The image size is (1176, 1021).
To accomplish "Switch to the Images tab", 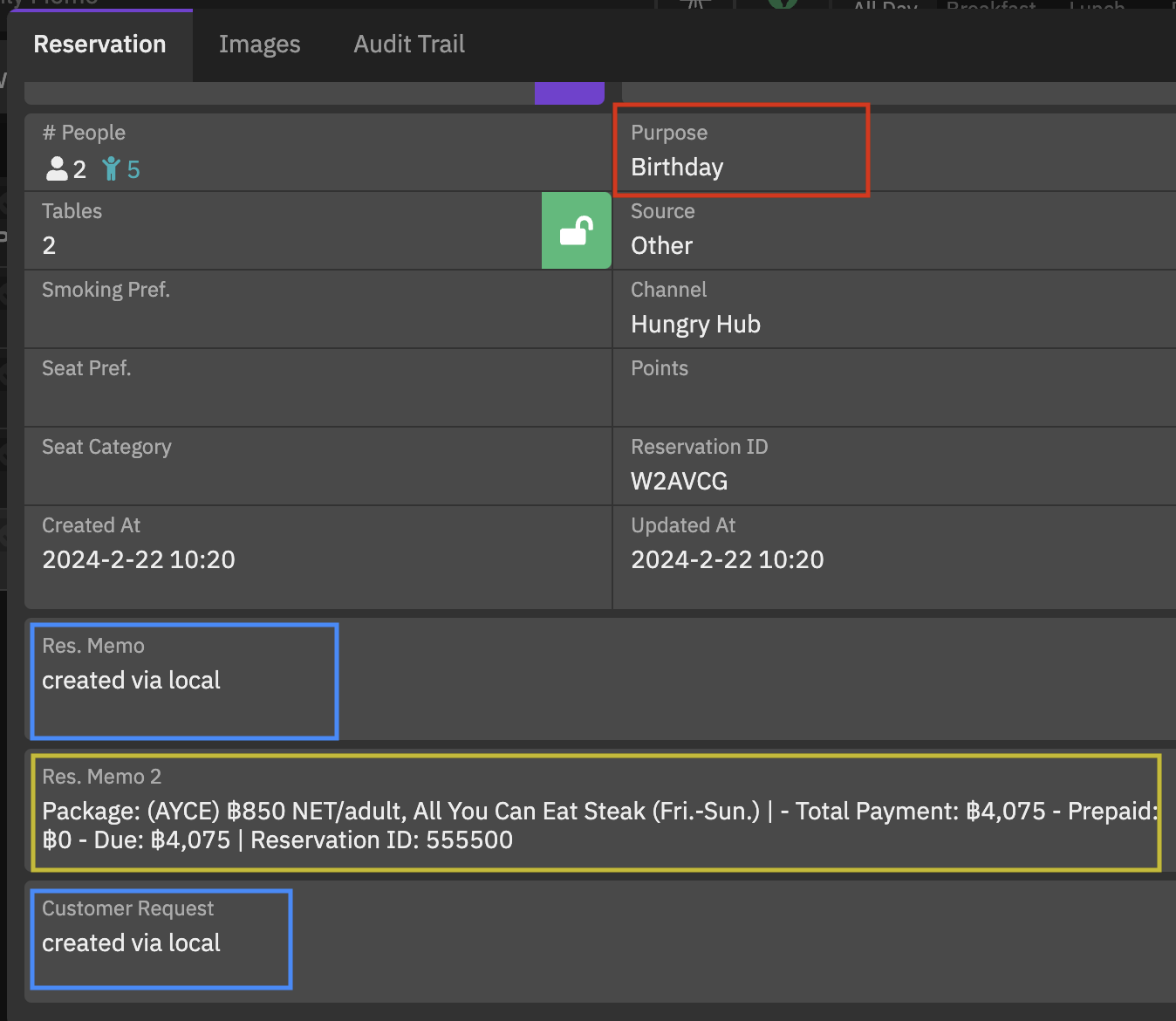I will click(259, 45).
